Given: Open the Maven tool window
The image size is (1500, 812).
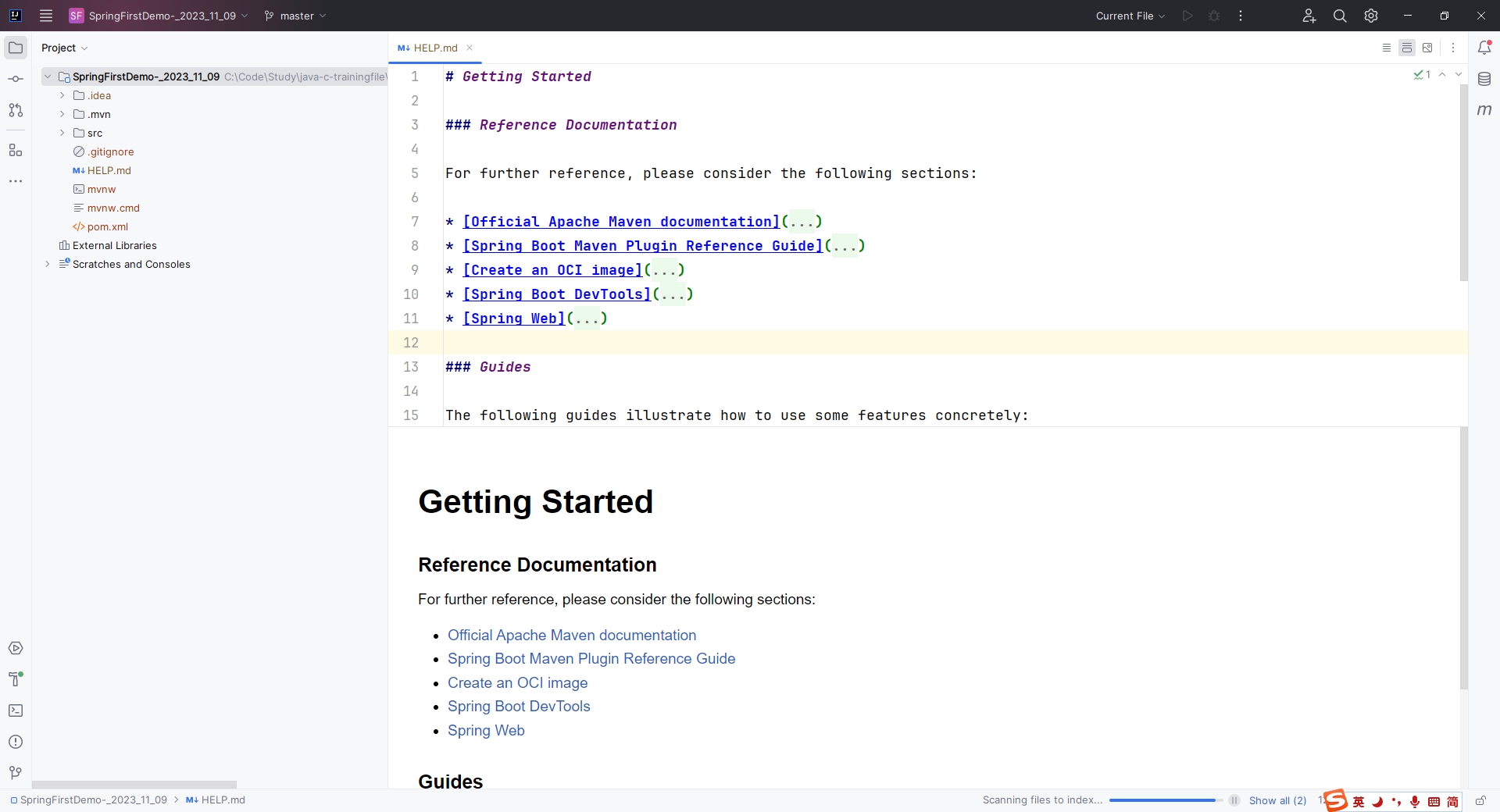Looking at the screenshot, I should tap(1484, 110).
